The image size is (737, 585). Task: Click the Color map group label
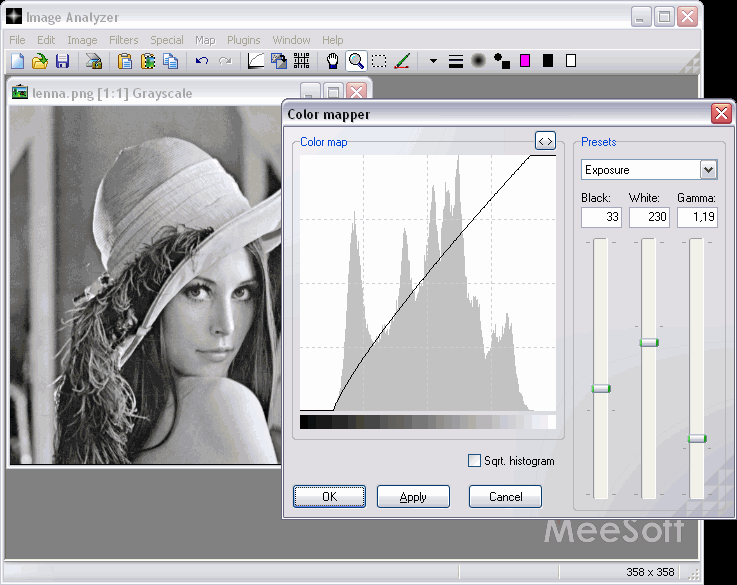tap(323, 142)
